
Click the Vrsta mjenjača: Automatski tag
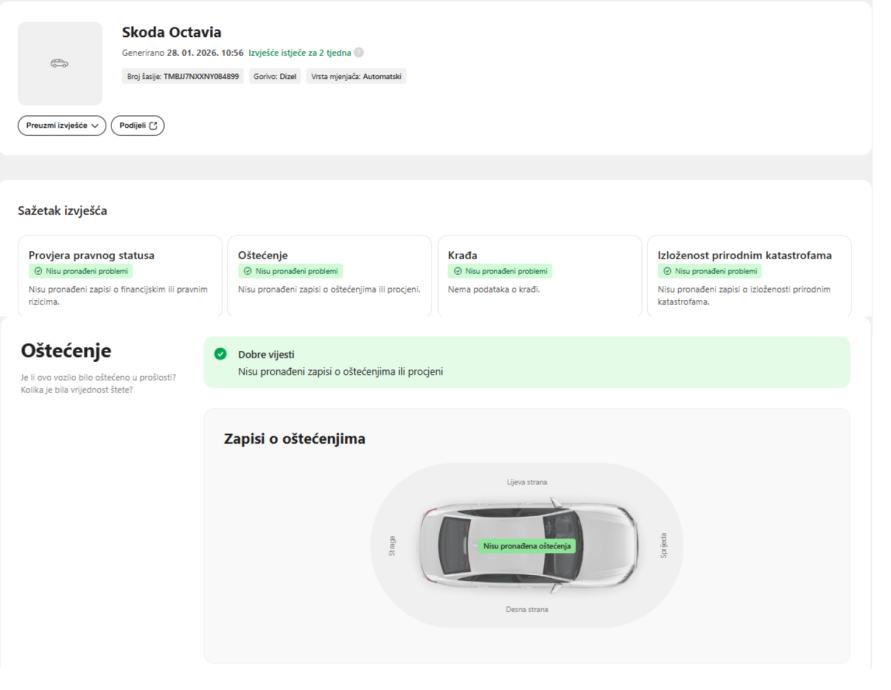pos(356,76)
